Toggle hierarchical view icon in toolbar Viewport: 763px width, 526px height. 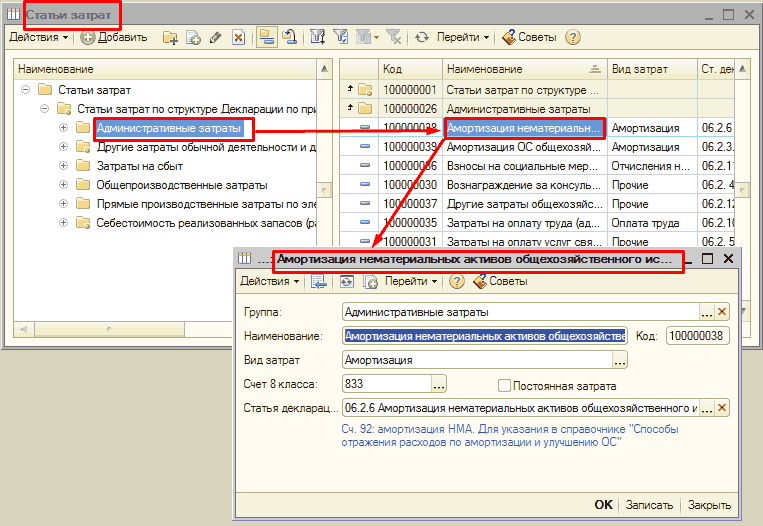point(266,37)
